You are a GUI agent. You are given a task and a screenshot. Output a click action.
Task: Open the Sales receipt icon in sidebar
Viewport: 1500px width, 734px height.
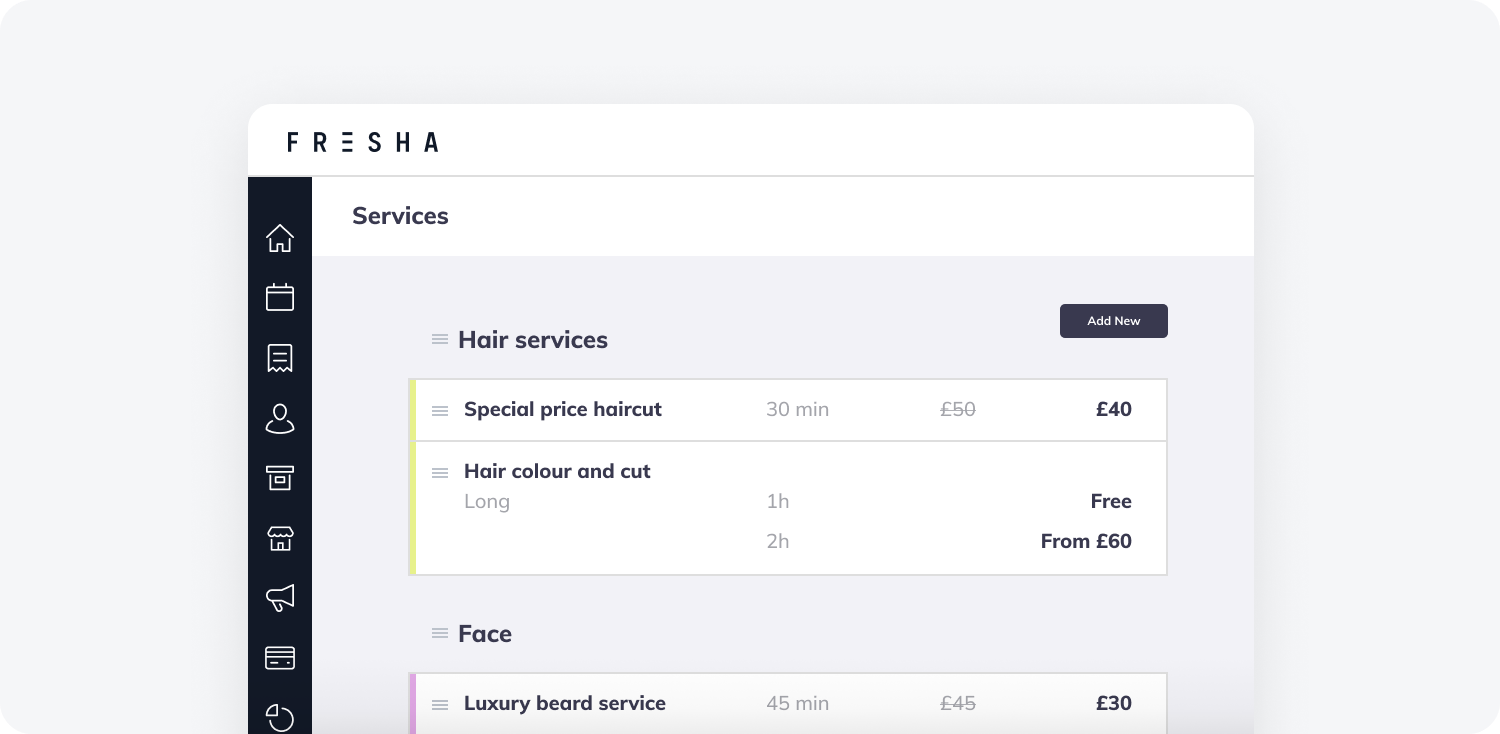pyautogui.click(x=280, y=358)
